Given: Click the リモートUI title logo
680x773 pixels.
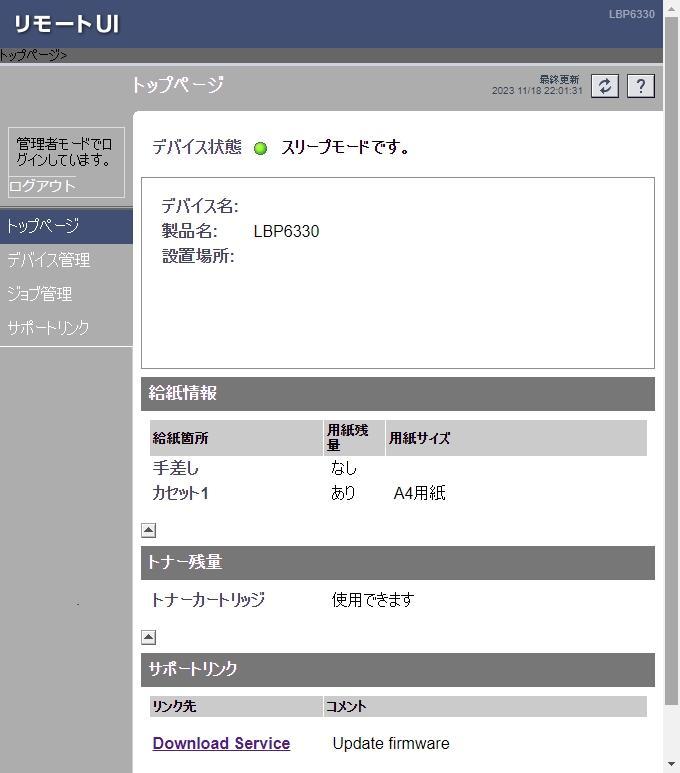Looking at the screenshot, I should click(67, 24).
